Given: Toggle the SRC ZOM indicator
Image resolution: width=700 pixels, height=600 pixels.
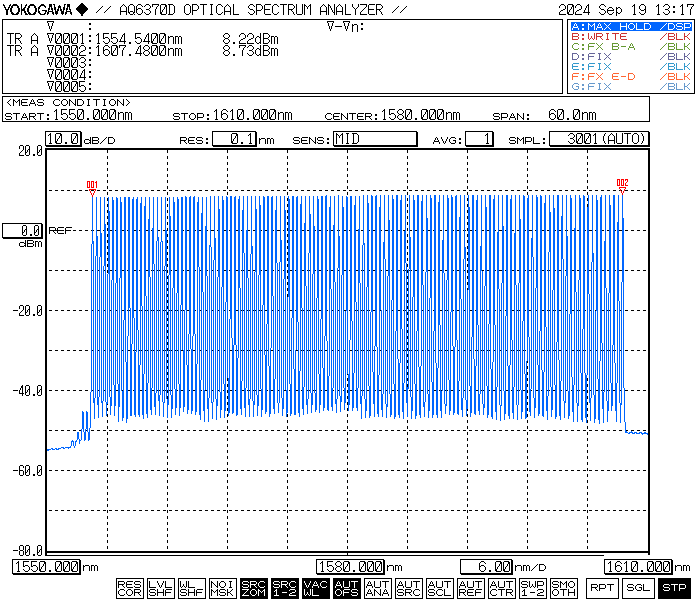Looking at the screenshot, I should (254, 588).
